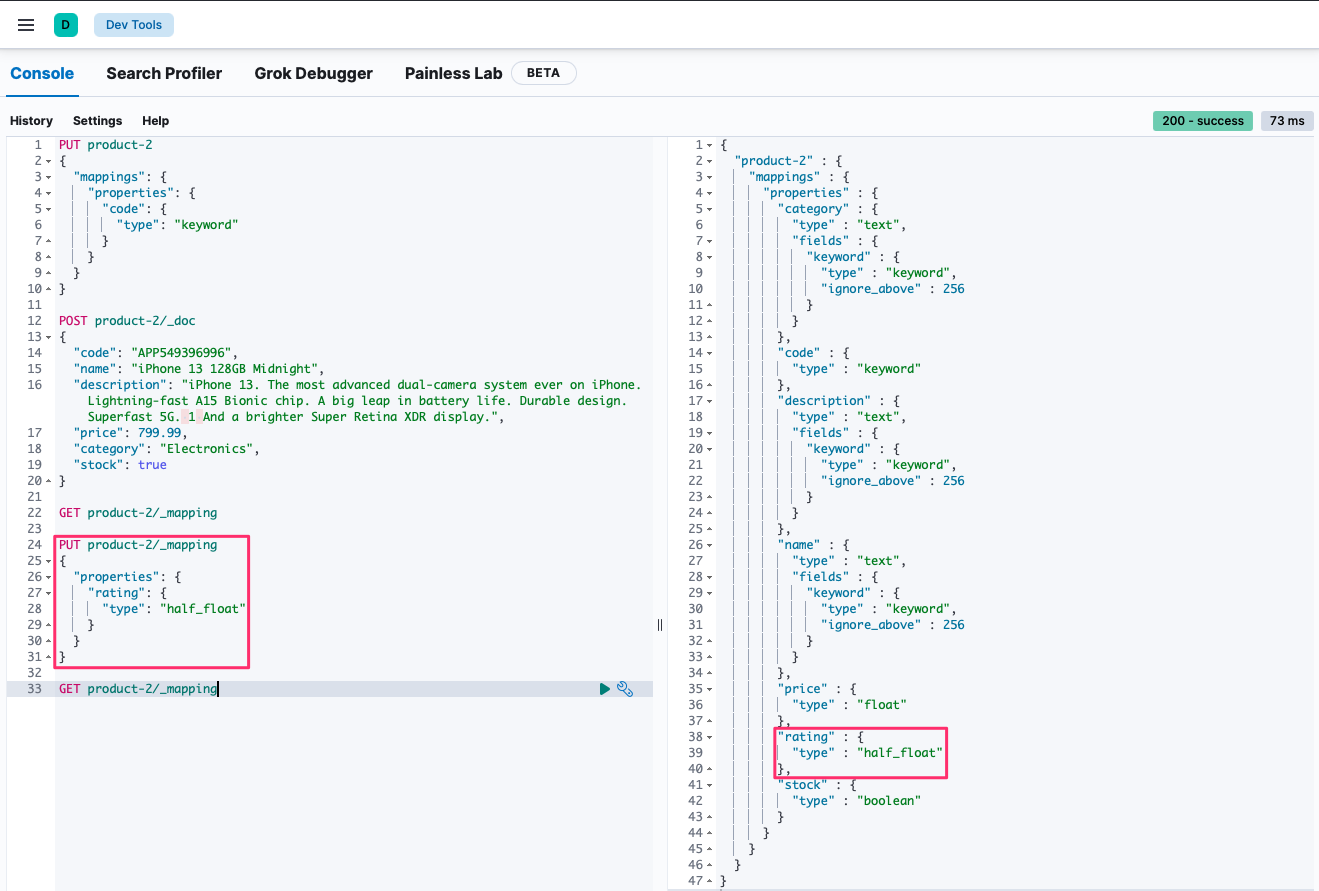Switch to the Search Profiler tab

tap(164, 73)
